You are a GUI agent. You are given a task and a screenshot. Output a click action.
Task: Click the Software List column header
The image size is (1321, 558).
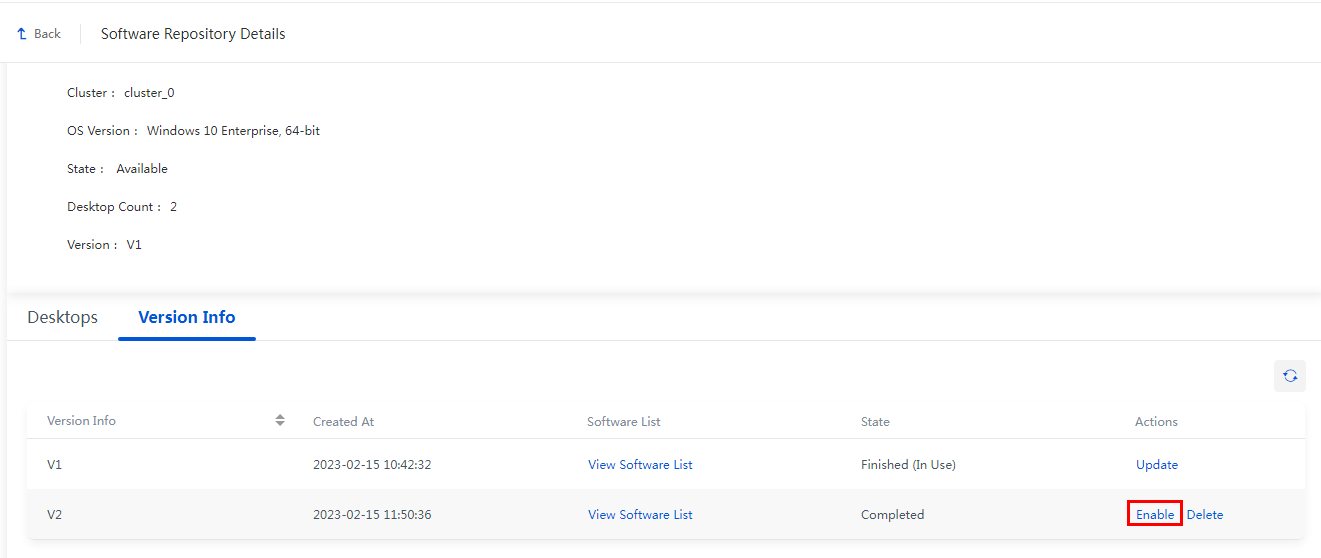(624, 422)
